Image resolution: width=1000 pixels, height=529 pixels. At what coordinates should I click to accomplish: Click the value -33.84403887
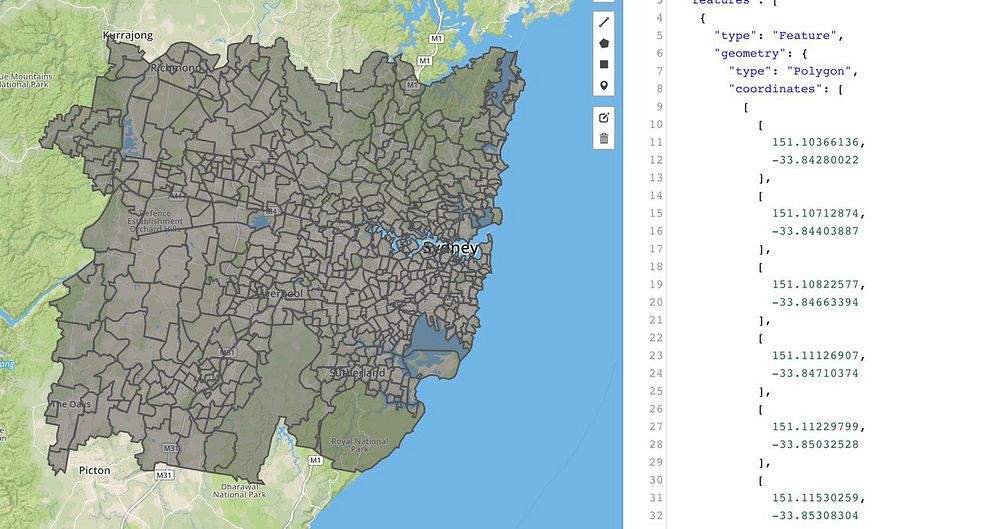click(x=816, y=231)
